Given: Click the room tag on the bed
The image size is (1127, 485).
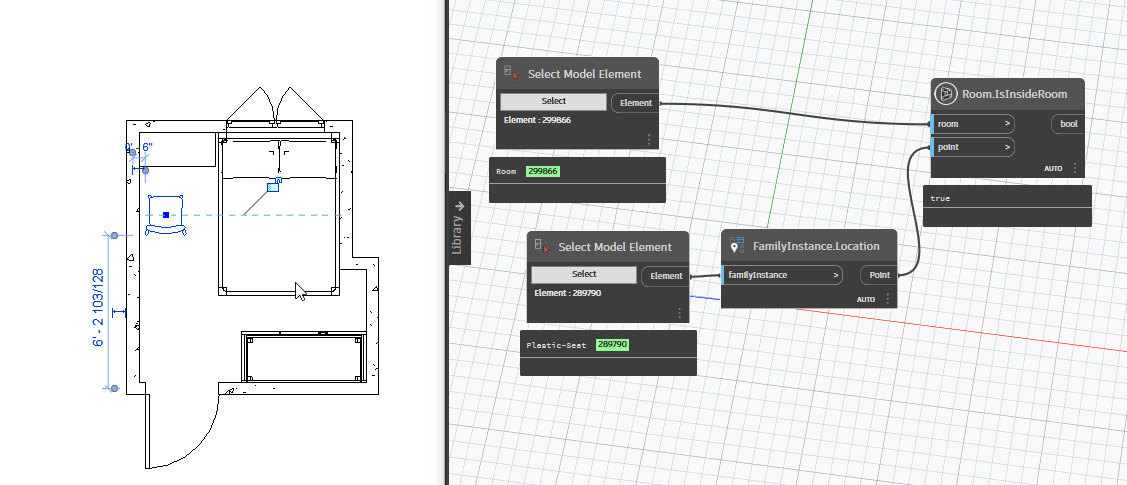Looking at the screenshot, I should 273,186.
